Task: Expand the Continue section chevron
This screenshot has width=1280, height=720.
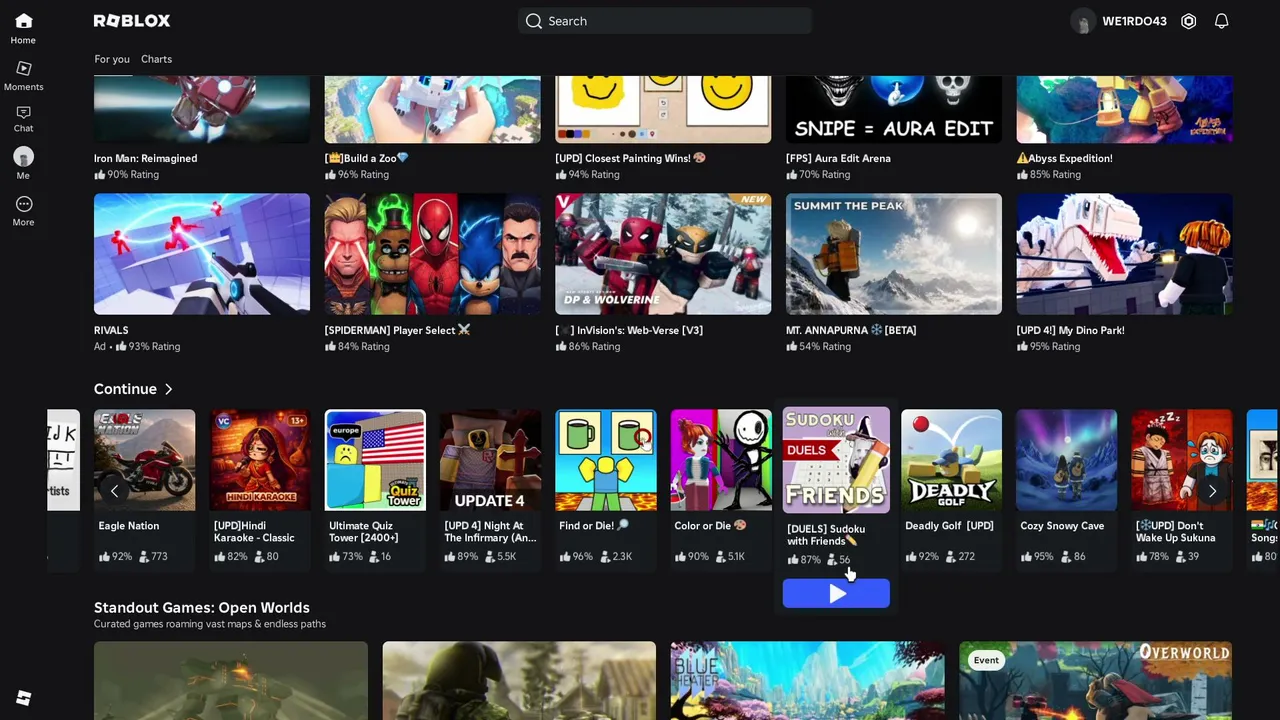Action: point(168,389)
